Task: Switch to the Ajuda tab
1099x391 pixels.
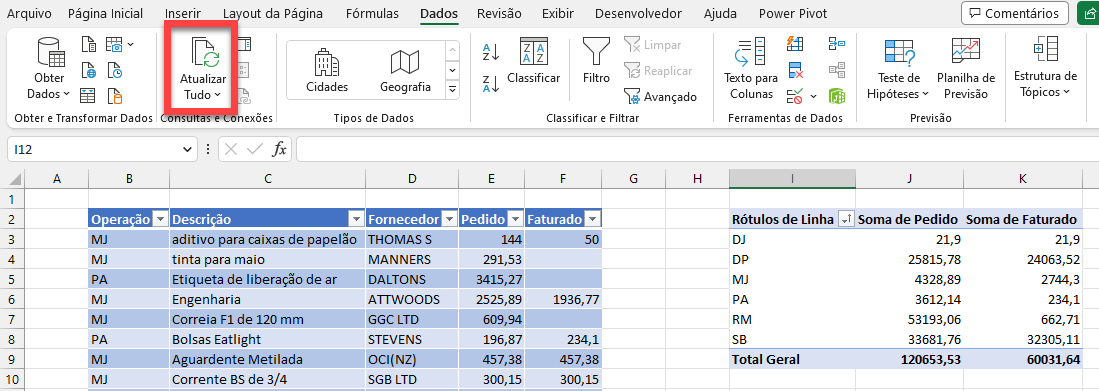Action: click(720, 13)
